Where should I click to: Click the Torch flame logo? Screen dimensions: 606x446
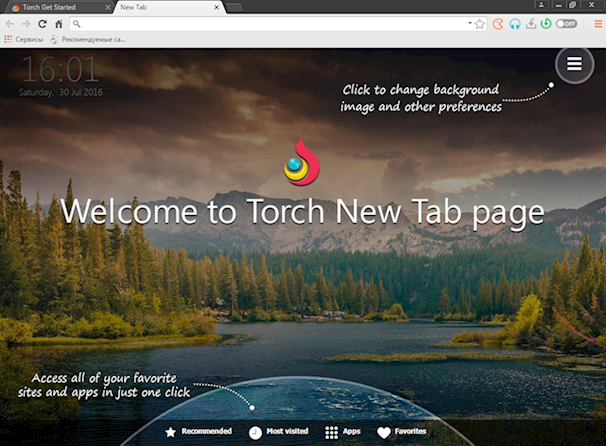coord(302,162)
